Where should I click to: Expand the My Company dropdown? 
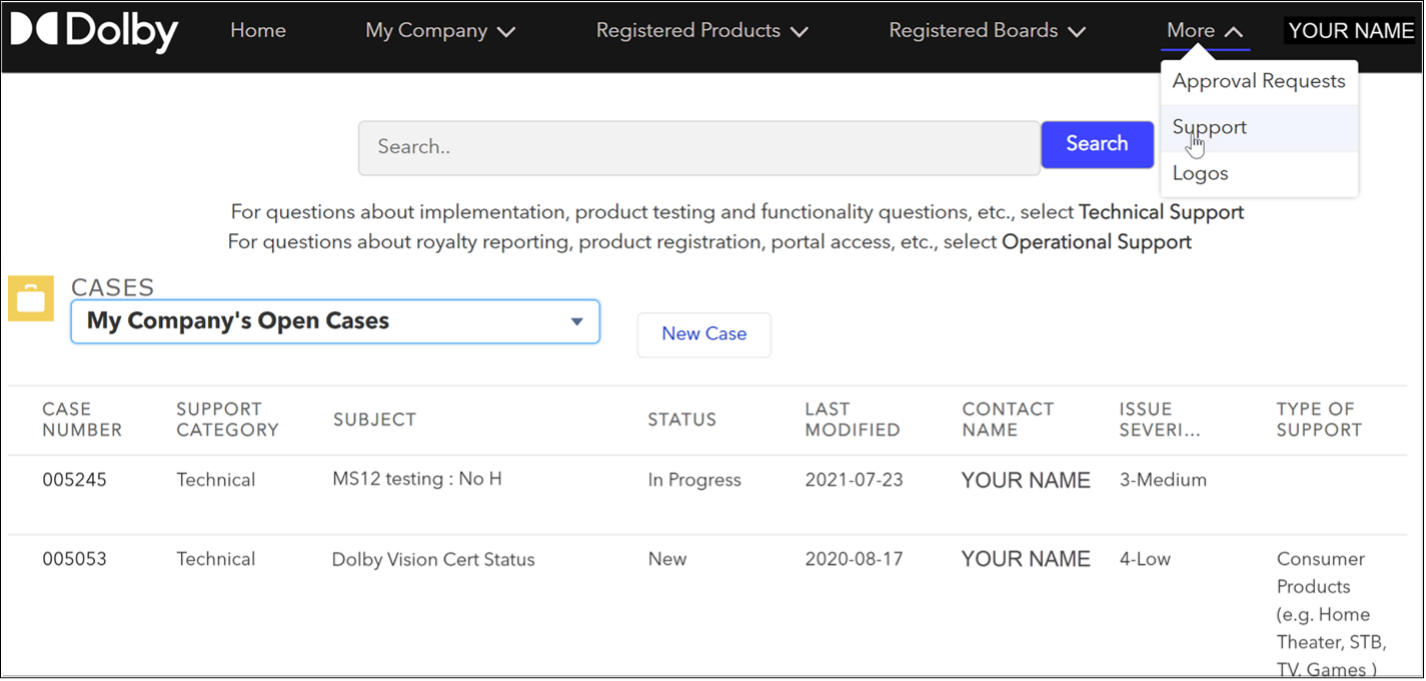(x=439, y=31)
